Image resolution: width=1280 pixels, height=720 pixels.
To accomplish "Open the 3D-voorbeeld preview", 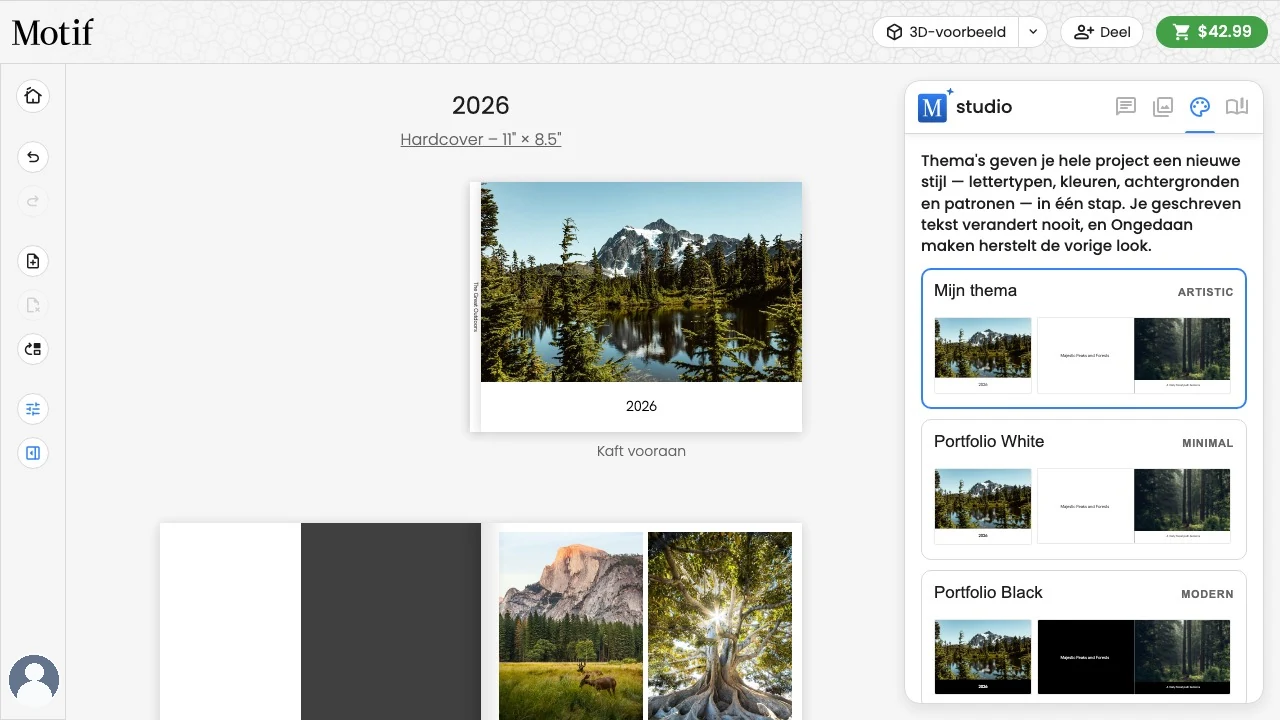I will tap(946, 32).
